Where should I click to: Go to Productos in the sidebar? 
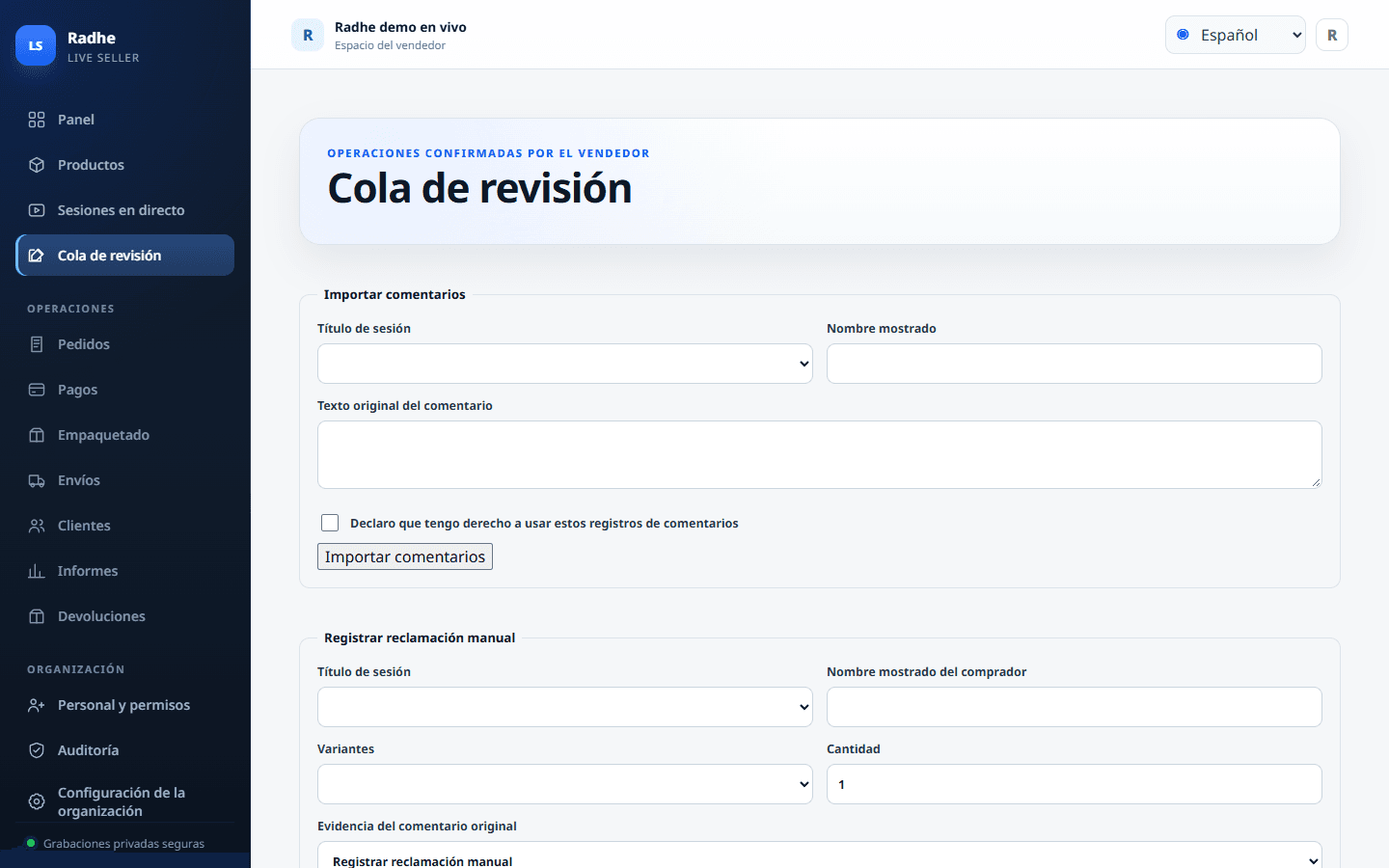pyautogui.click(x=125, y=165)
